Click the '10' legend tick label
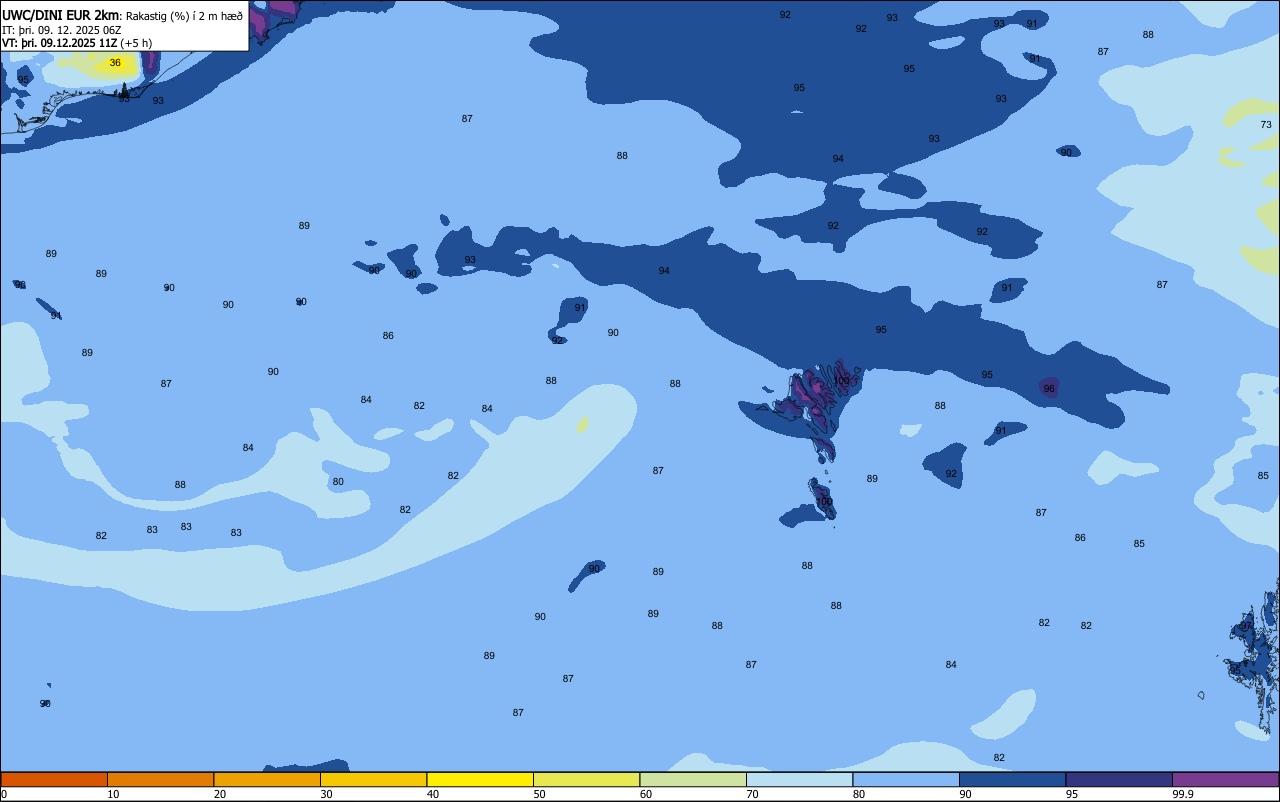 (114, 794)
